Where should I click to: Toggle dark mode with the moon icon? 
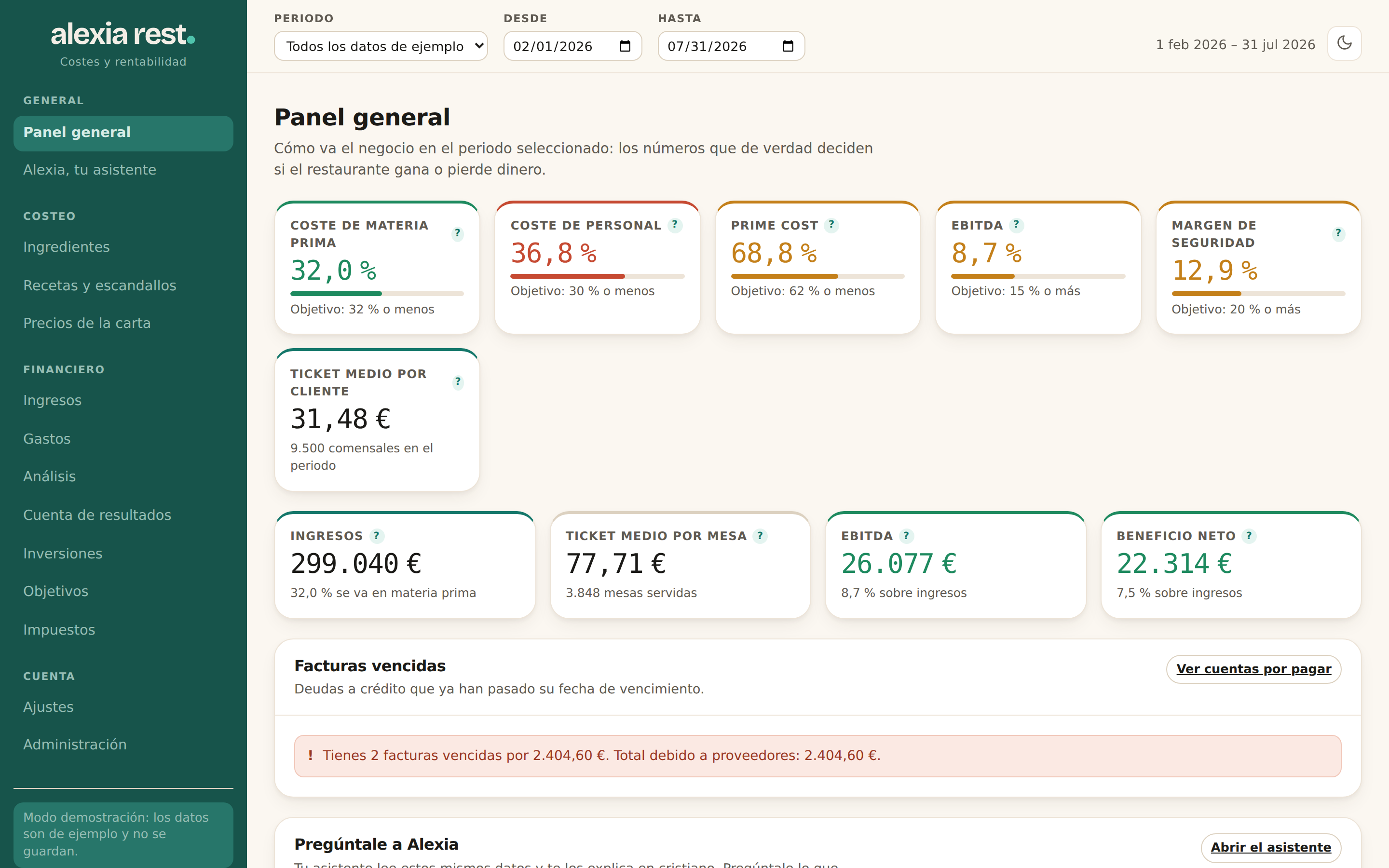point(1344,43)
